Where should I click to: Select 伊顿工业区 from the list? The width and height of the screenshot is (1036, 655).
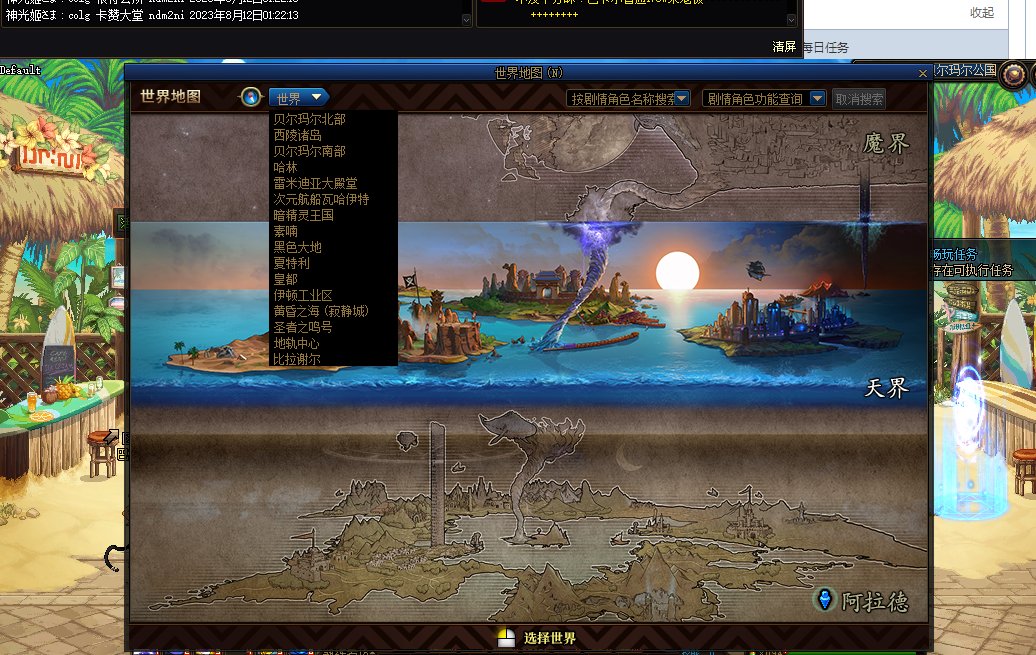click(x=303, y=295)
